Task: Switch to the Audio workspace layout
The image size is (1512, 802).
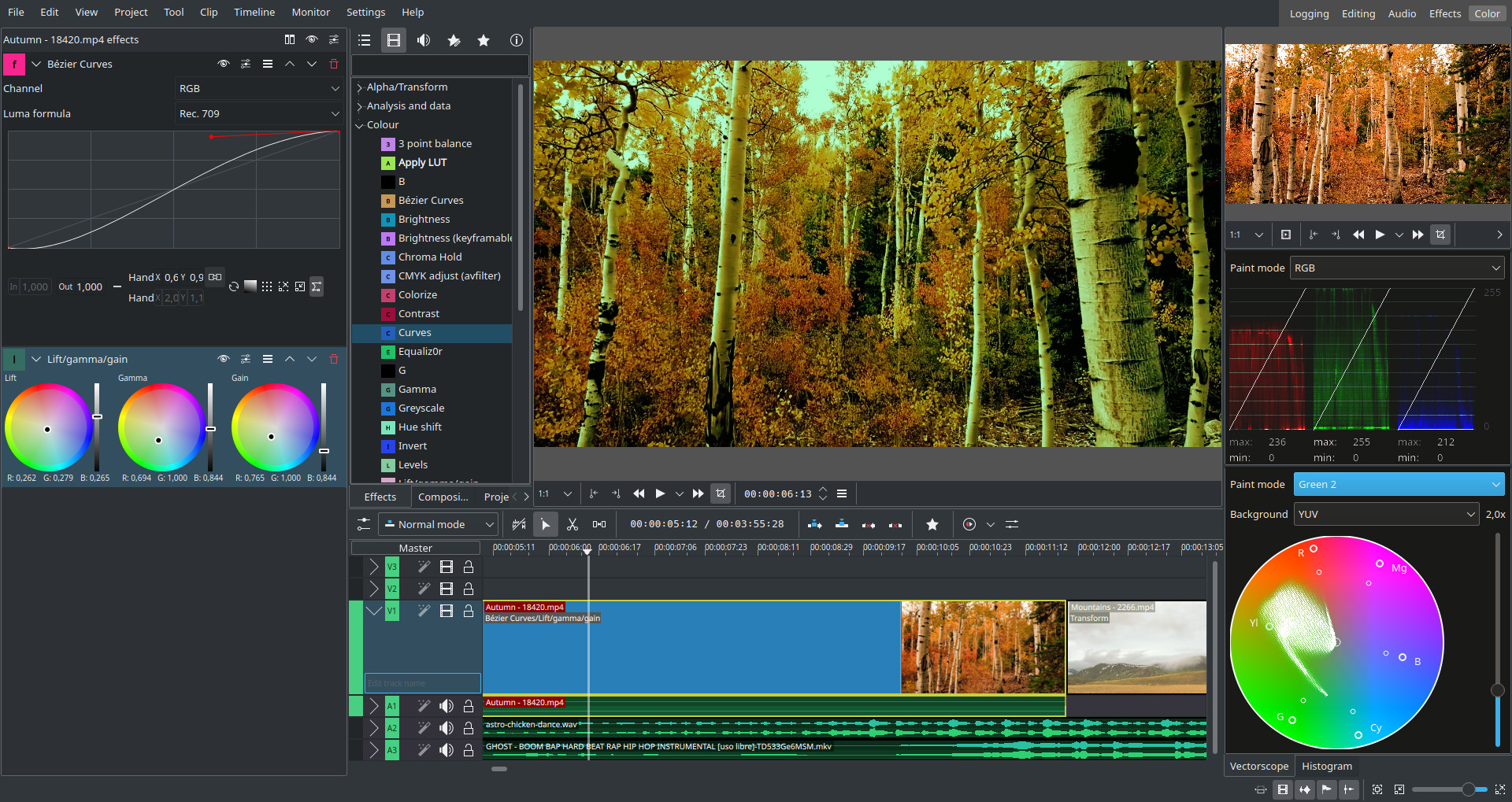Action: click(x=1402, y=13)
